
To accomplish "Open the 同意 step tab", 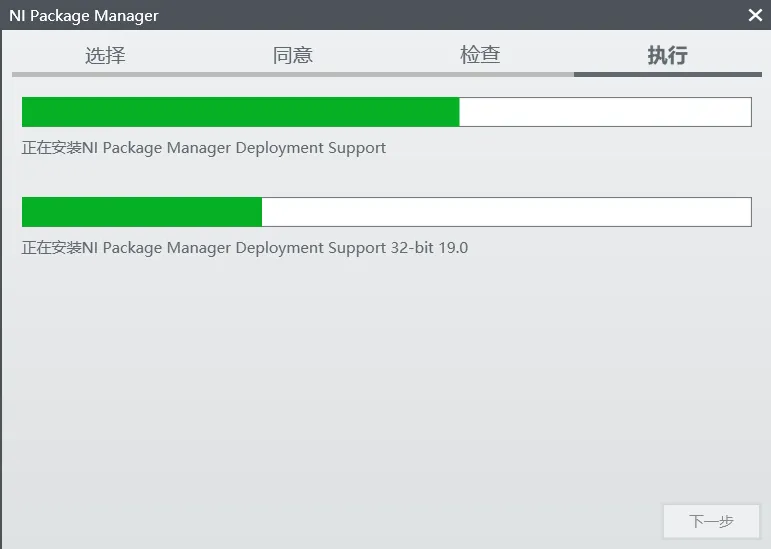I will [x=293, y=55].
